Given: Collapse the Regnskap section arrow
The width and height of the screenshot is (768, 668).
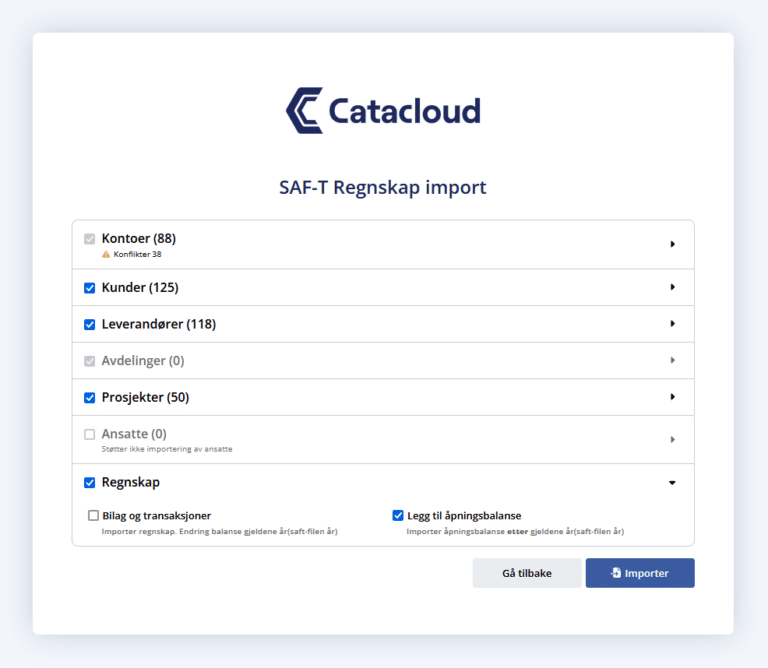Looking at the screenshot, I should pyautogui.click(x=672, y=483).
